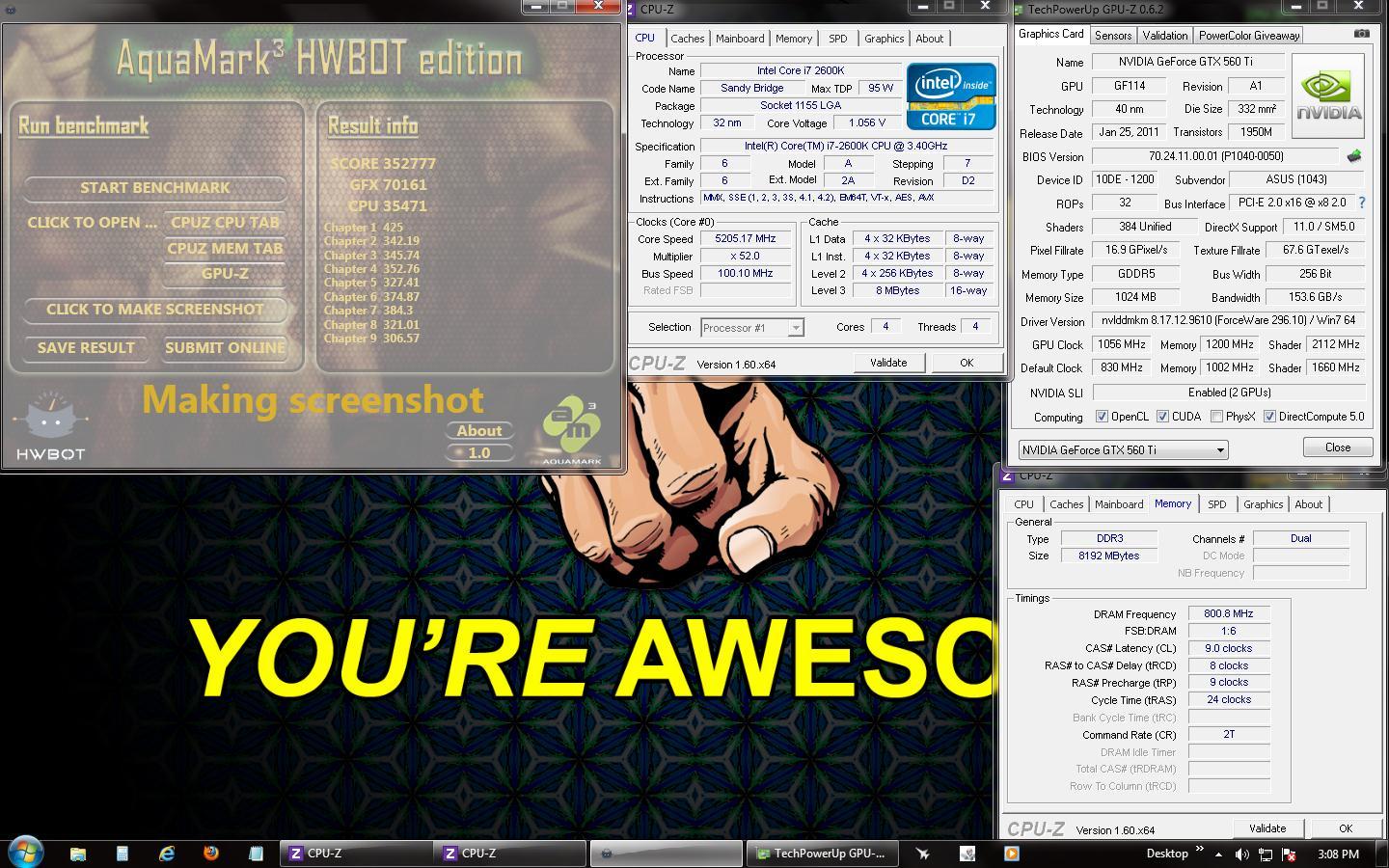Switch to the CPU tab in the CPU-Z memory window
This screenshot has width=1389, height=868.
coord(1023,504)
